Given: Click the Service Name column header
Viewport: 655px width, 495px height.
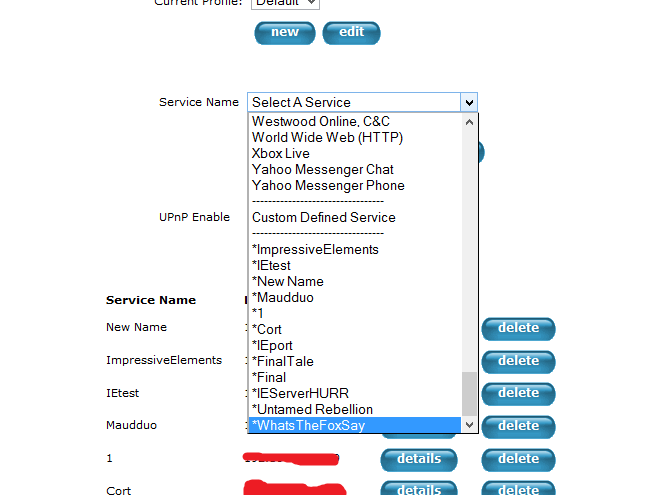Looking at the screenshot, I should [x=151, y=300].
